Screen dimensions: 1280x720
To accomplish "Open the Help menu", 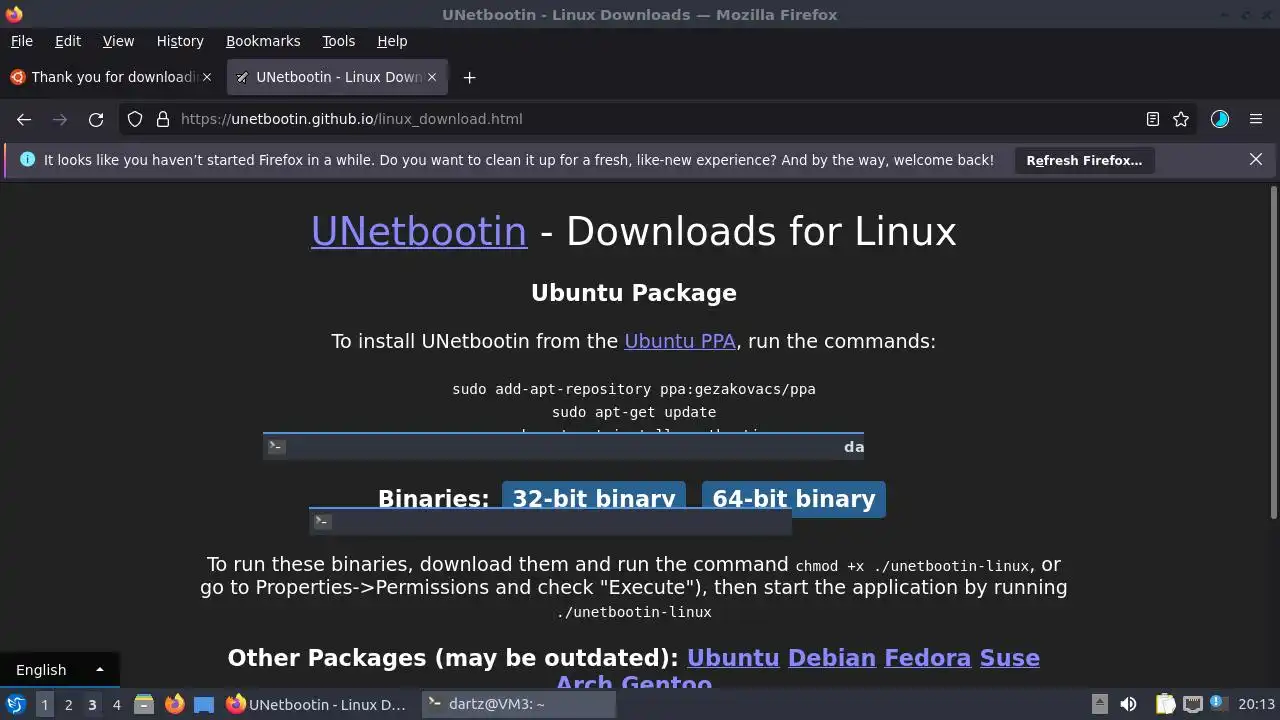I will tap(392, 41).
